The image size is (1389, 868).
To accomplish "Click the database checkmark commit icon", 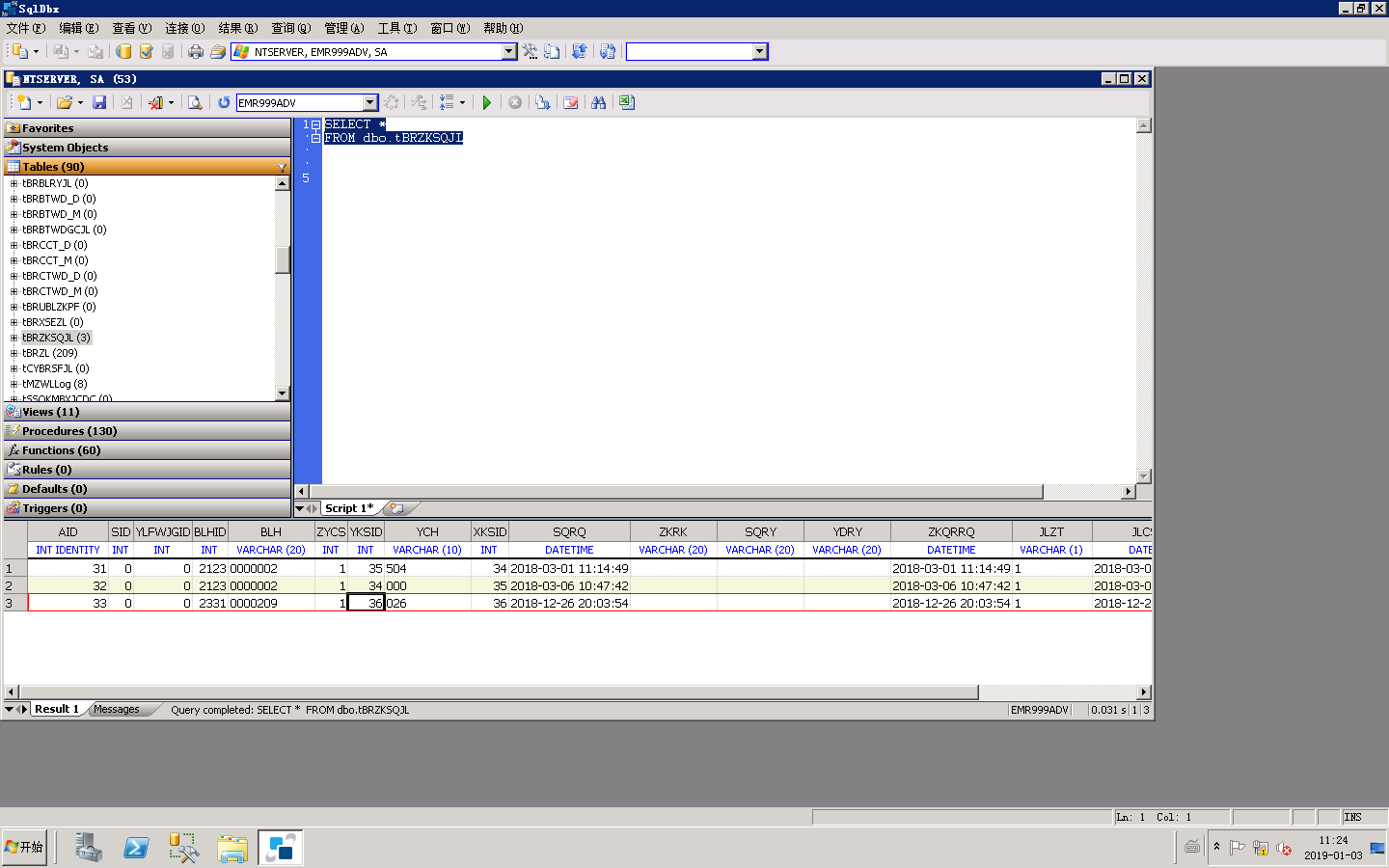I will (x=146, y=51).
